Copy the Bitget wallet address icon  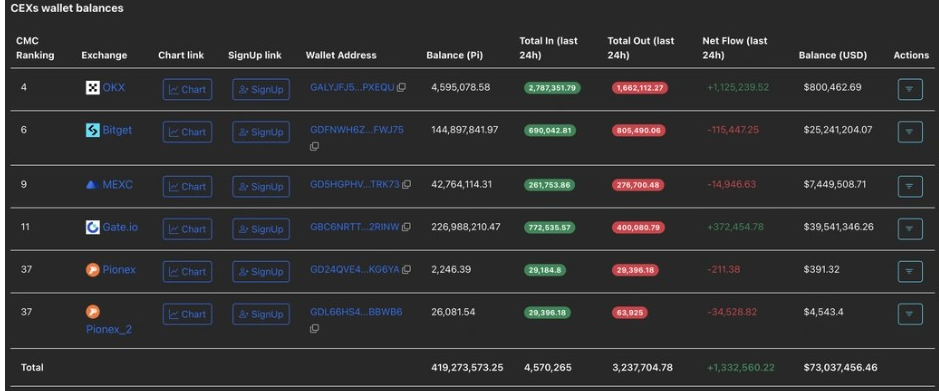[x=314, y=147]
